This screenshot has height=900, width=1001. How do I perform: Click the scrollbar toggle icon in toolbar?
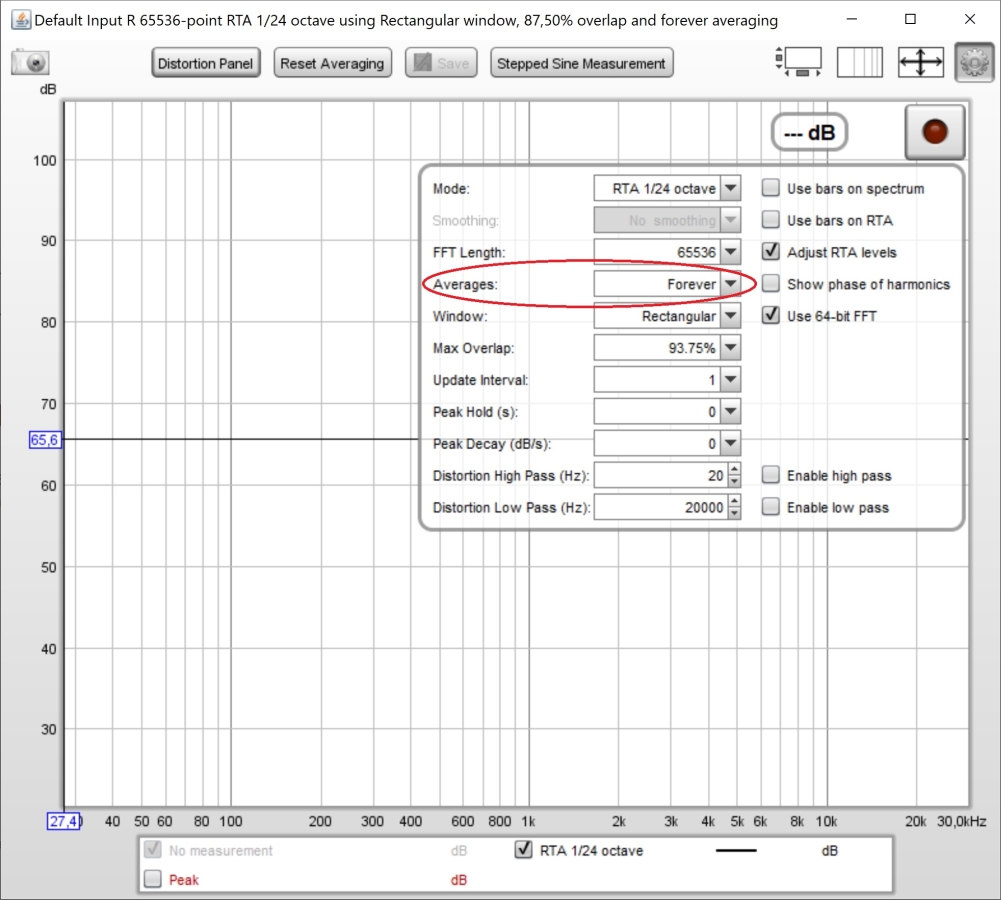[x=798, y=62]
